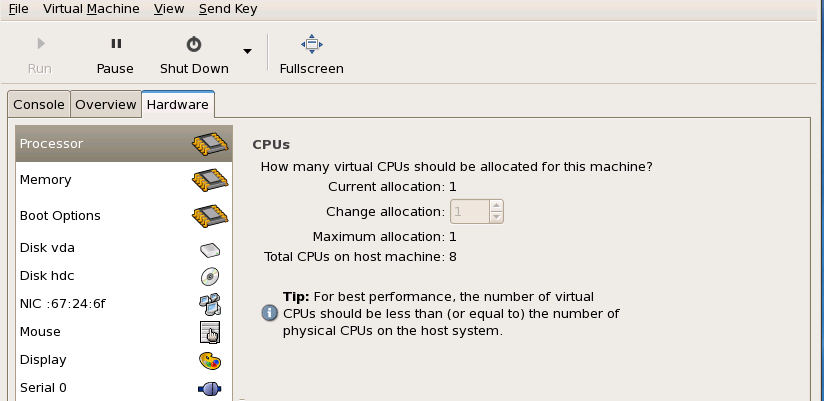Click the Change allocation input field

click(469, 211)
